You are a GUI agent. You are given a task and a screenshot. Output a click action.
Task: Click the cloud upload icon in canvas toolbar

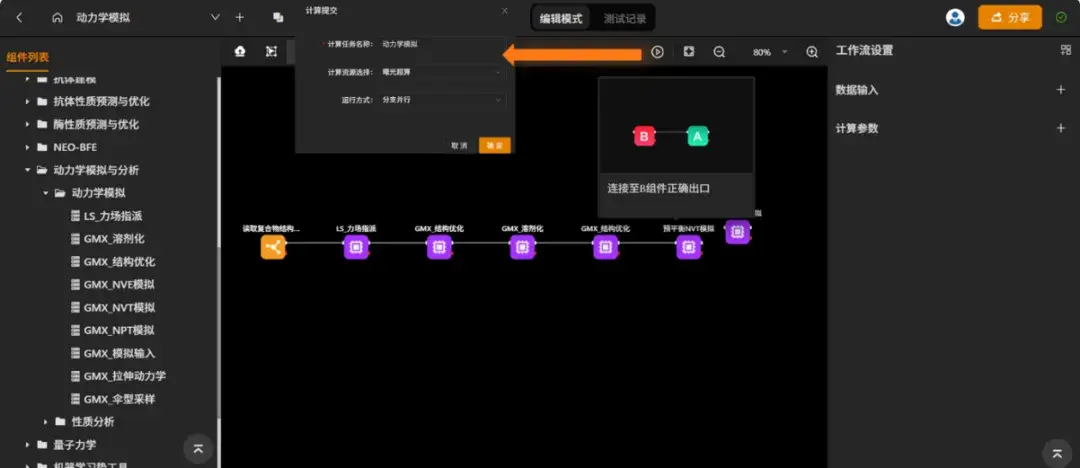point(240,52)
